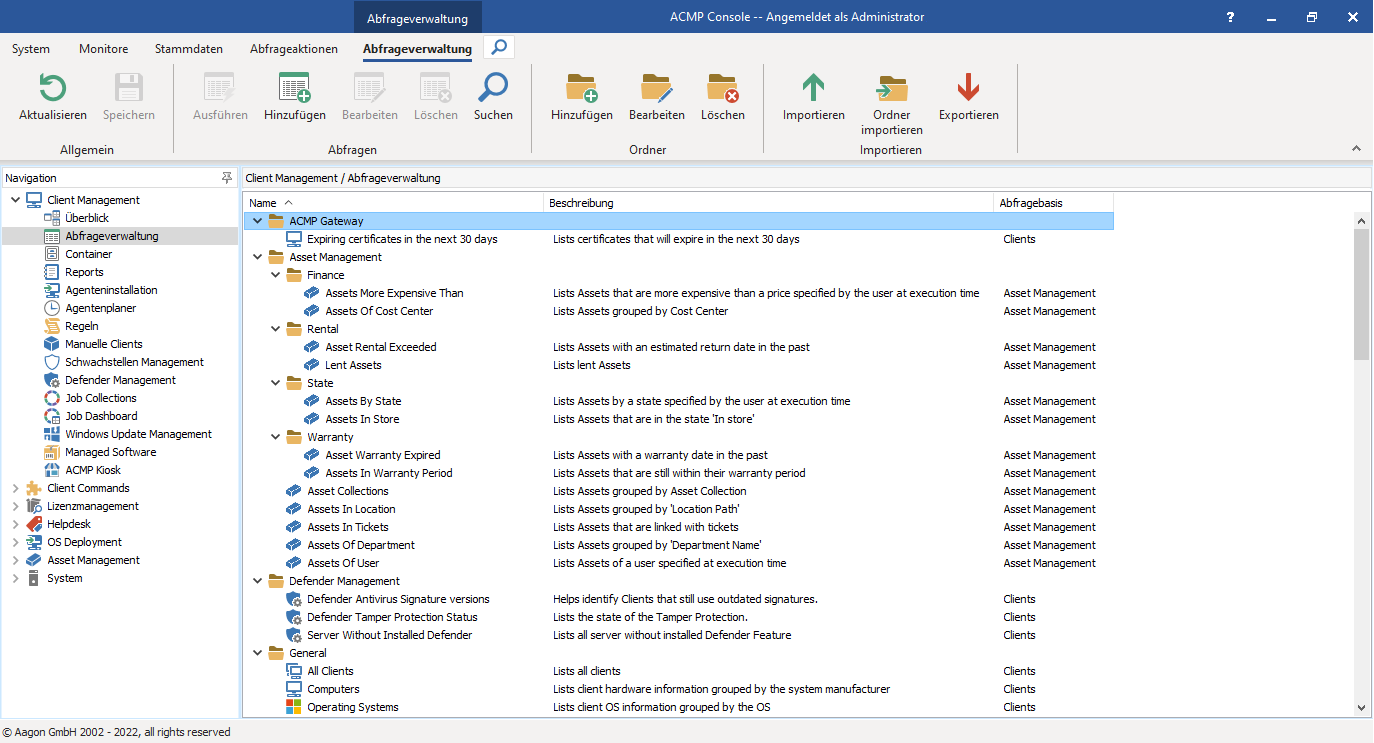This screenshot has height=743, width=1374.
Task: Open Regeln in the navigation tree
Action: click(x=82, y=326)
